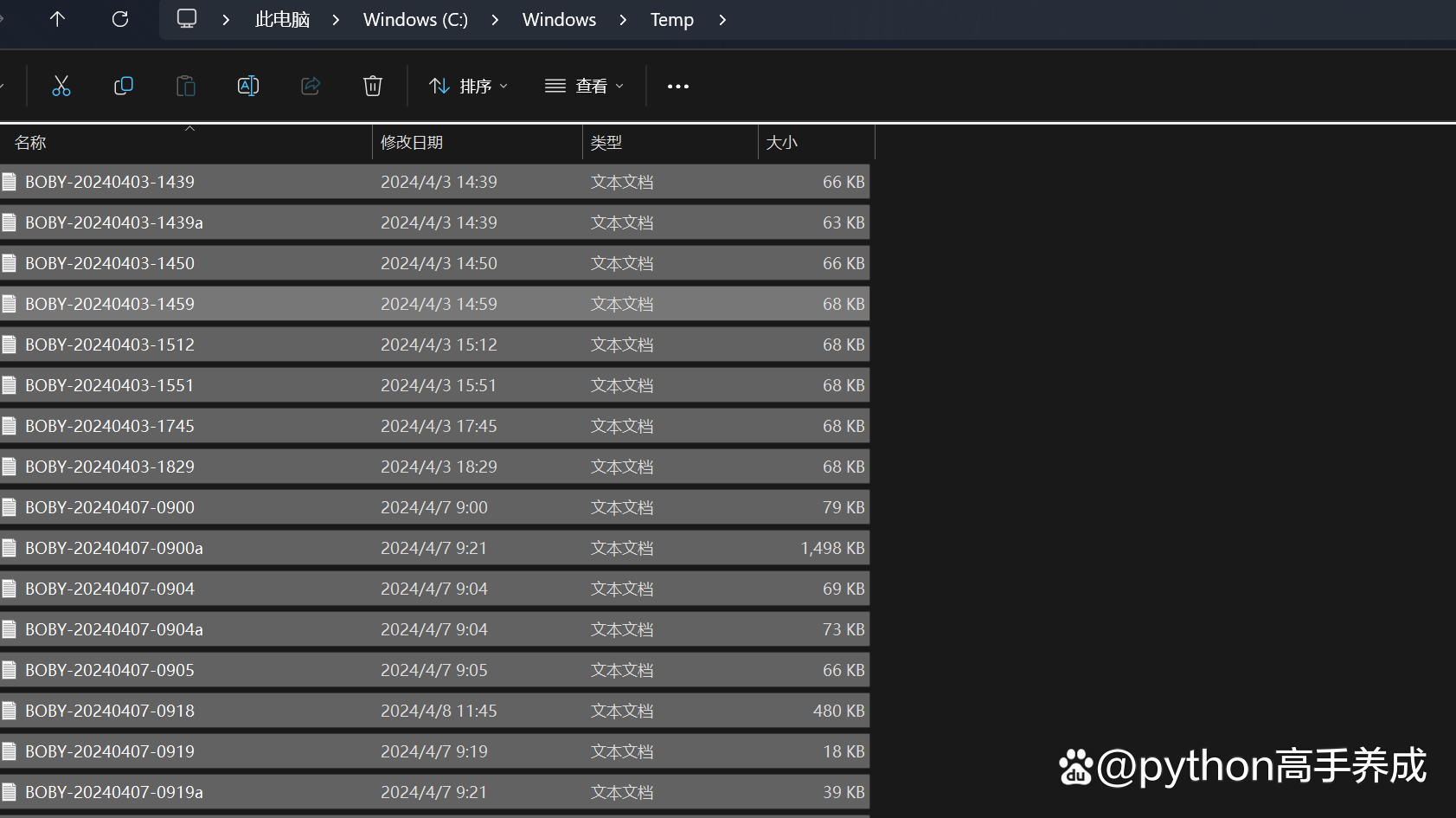The height and width of the screenshot is (818, 1456).
Task: Select file BOBY-20240407-0919a
Action: [x=434, y=792]
